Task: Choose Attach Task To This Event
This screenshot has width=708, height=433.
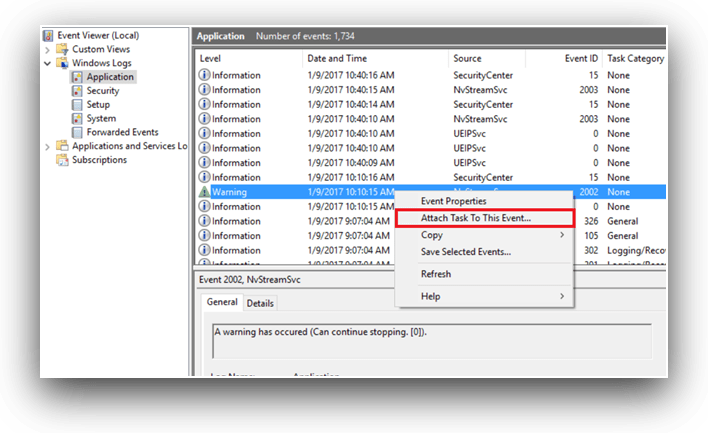Action: pos(475,218)
